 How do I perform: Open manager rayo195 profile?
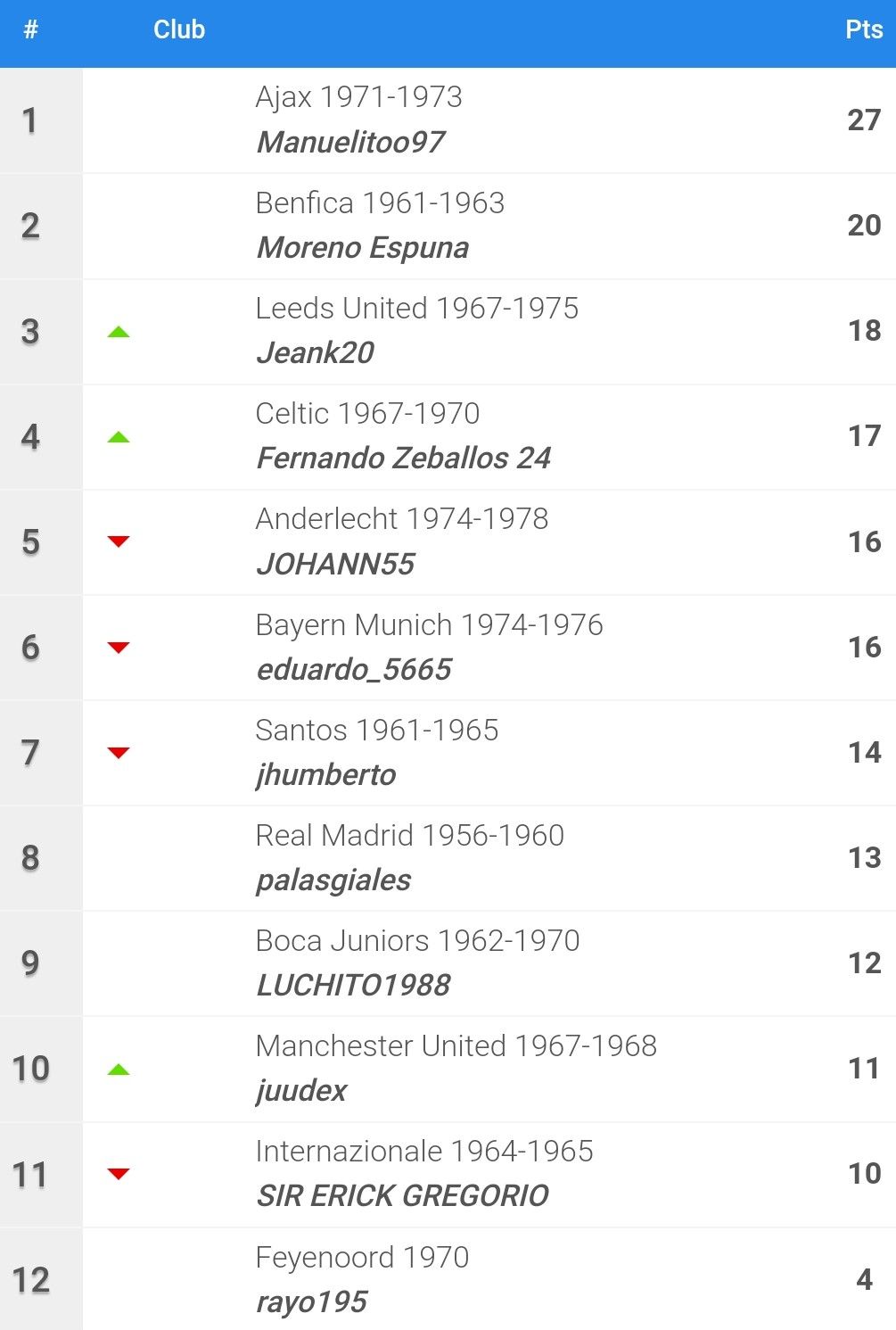point(312,1301)
